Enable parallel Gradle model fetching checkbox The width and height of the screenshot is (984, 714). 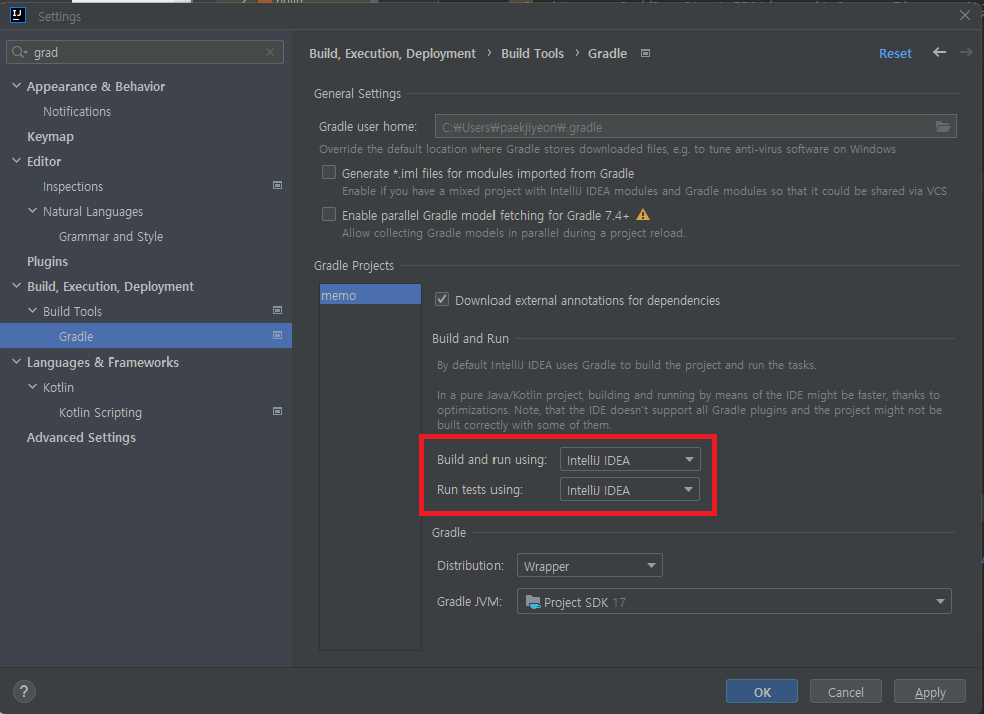[329, 215]
